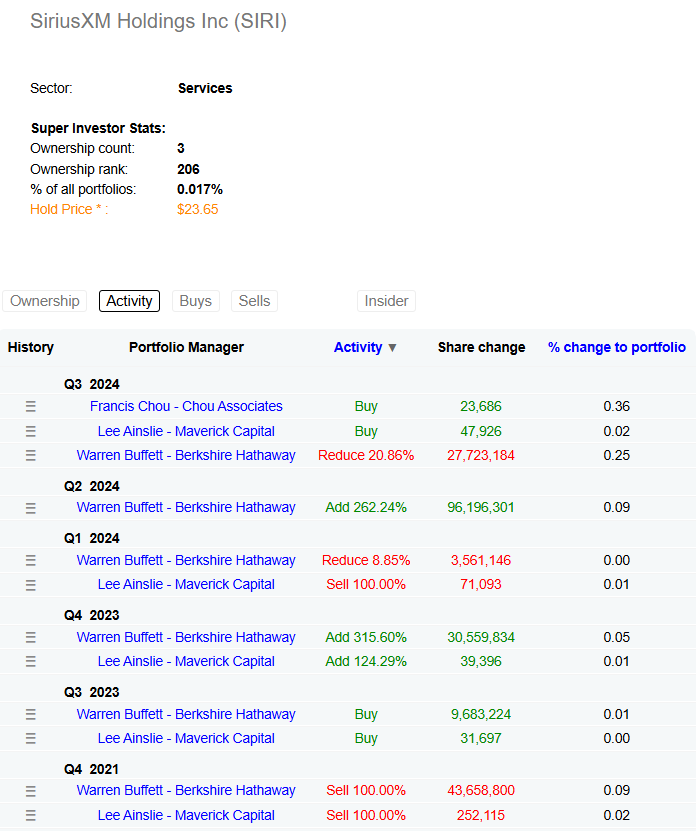The width and height of the screenshot is (697, 831).
Task: Open history icon for Lee Ainslie 252,115 Sell row
Action: pos(31,815)
